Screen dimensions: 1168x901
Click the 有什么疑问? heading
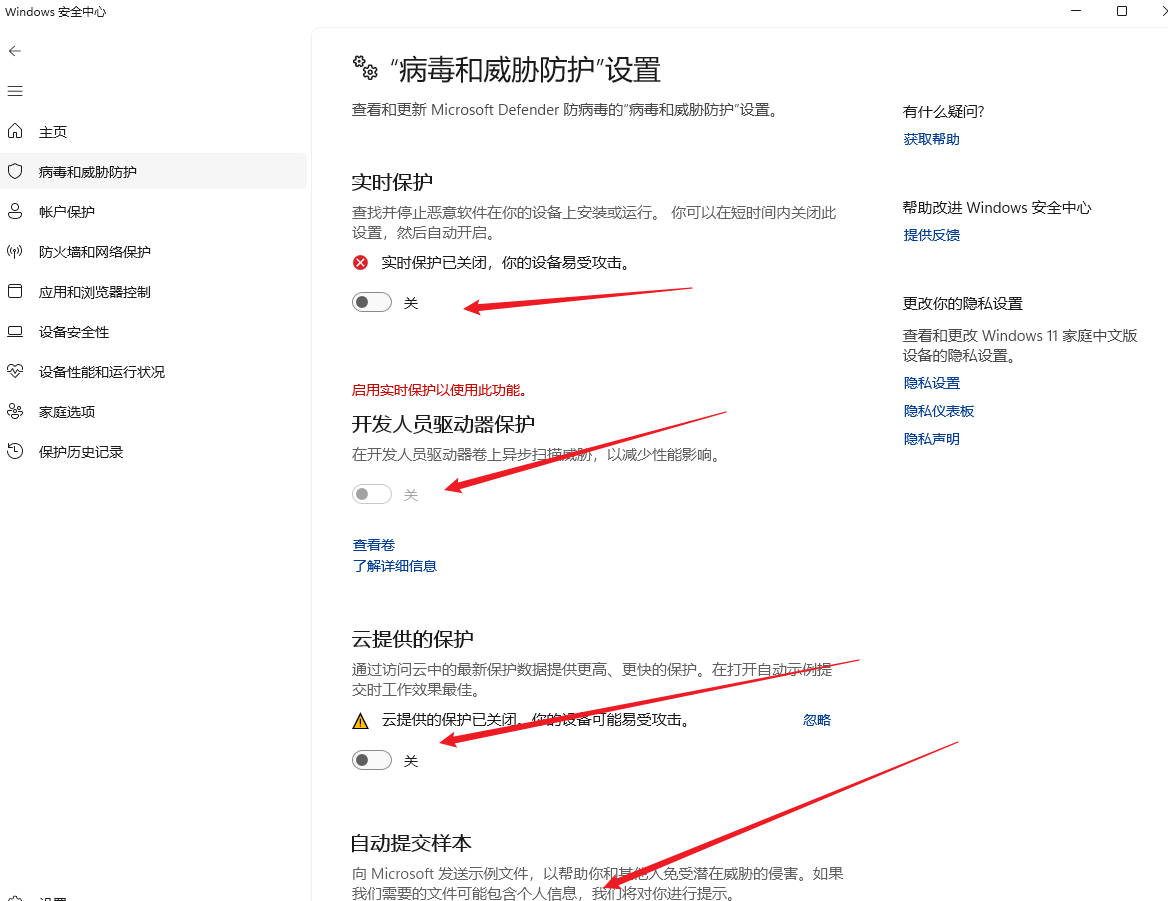[x=943, y=112]
